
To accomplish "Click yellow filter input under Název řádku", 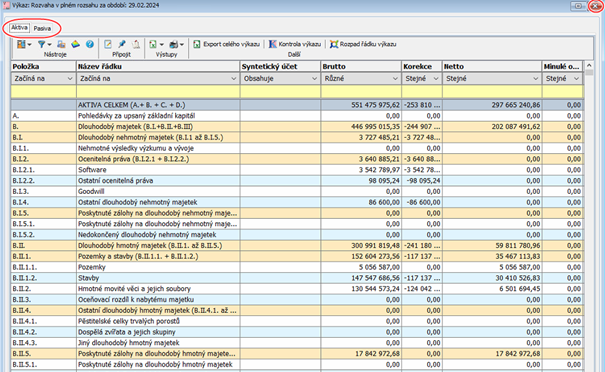I will pyautogui.click(x=158, y=91).
